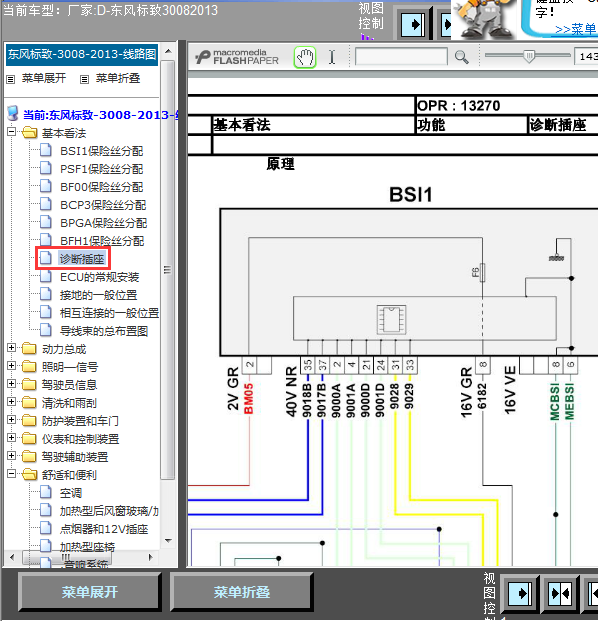
Task: Click the computer icon beside current model
Action: 13,114
